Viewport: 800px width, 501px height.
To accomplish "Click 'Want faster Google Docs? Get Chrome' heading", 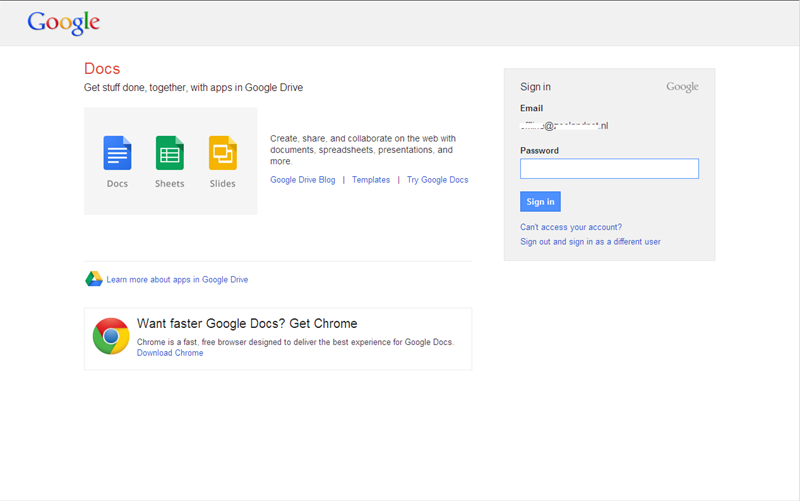I will (x=247, y=323).
